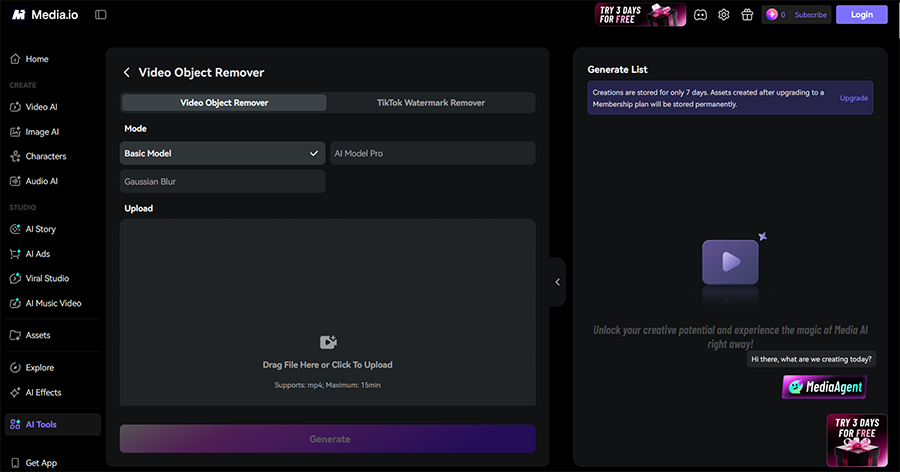
Task: Select the Video Object Remover tab
Action: click(x=224, y=103)
